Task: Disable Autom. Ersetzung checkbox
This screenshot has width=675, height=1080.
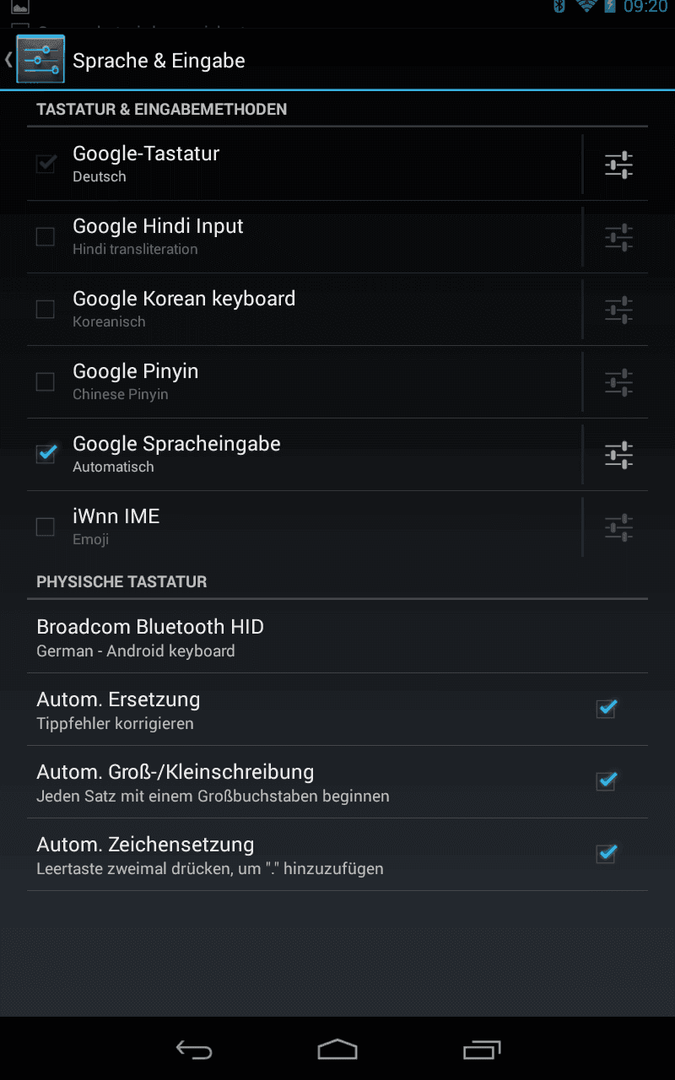Action: click(x=606, y=708)
